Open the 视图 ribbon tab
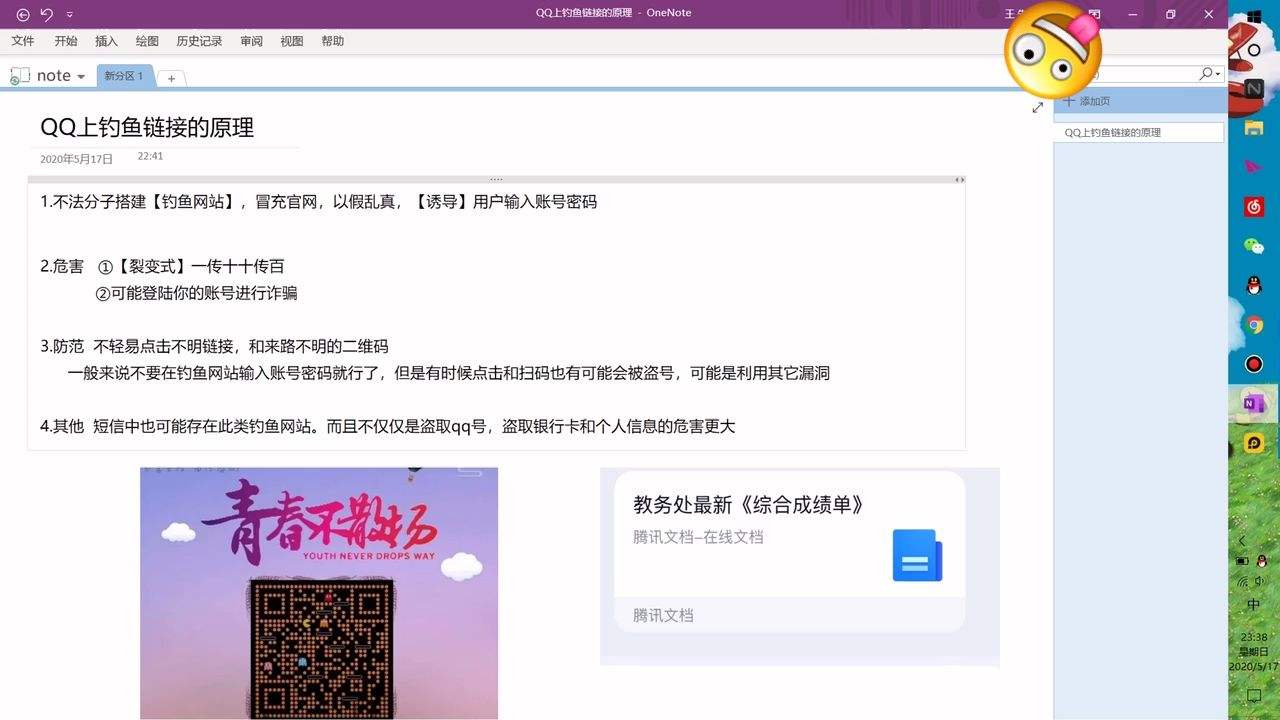The width and height of the screenshot is (1280, 720). click(291, 41)
